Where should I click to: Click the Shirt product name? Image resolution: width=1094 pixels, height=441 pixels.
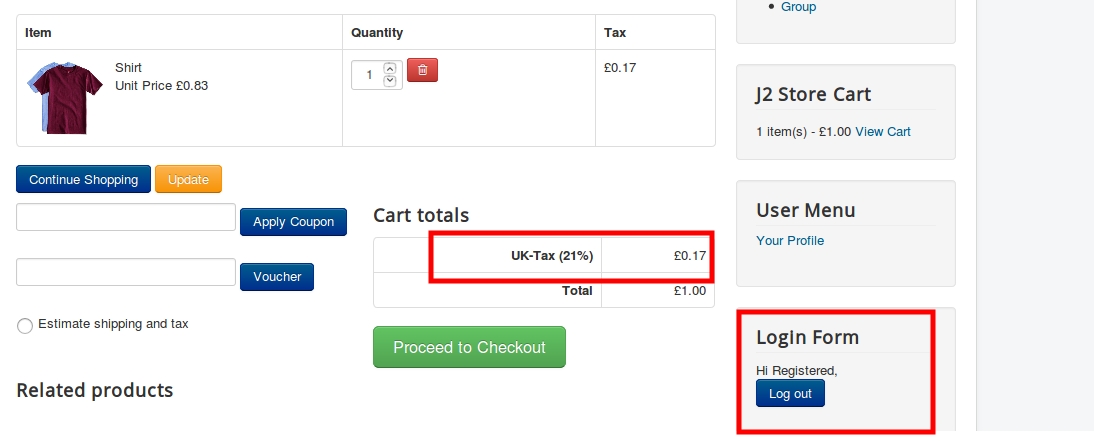tap(128, 68)
